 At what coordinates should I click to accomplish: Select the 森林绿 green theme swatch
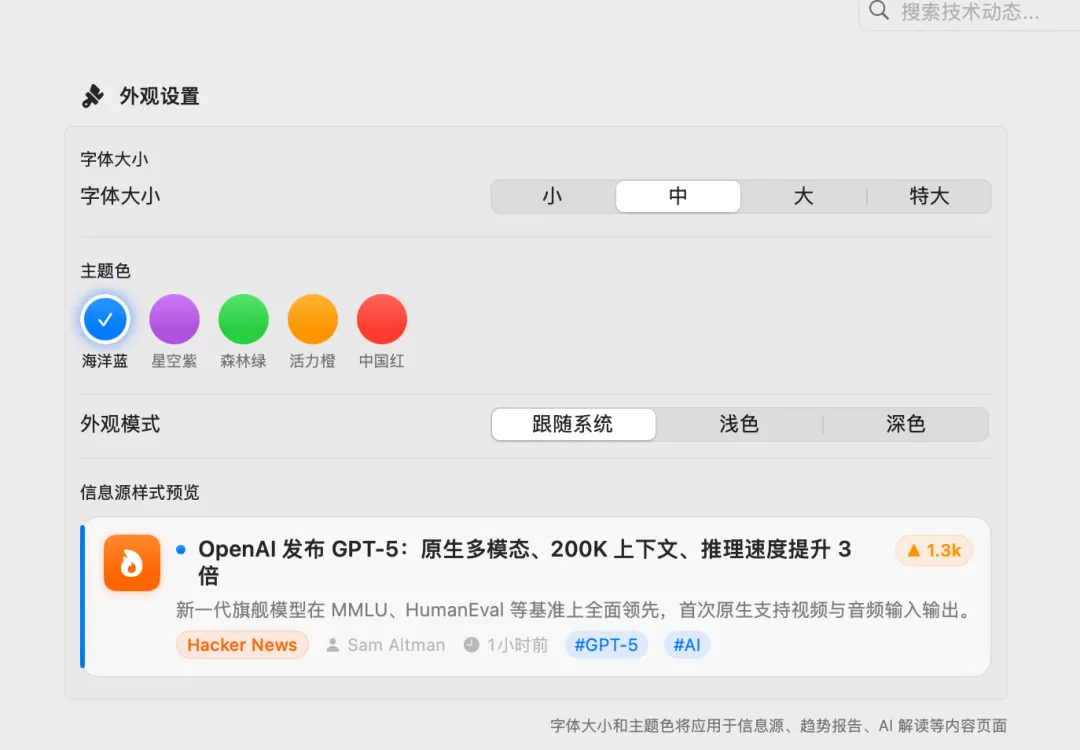click(243, 319)
